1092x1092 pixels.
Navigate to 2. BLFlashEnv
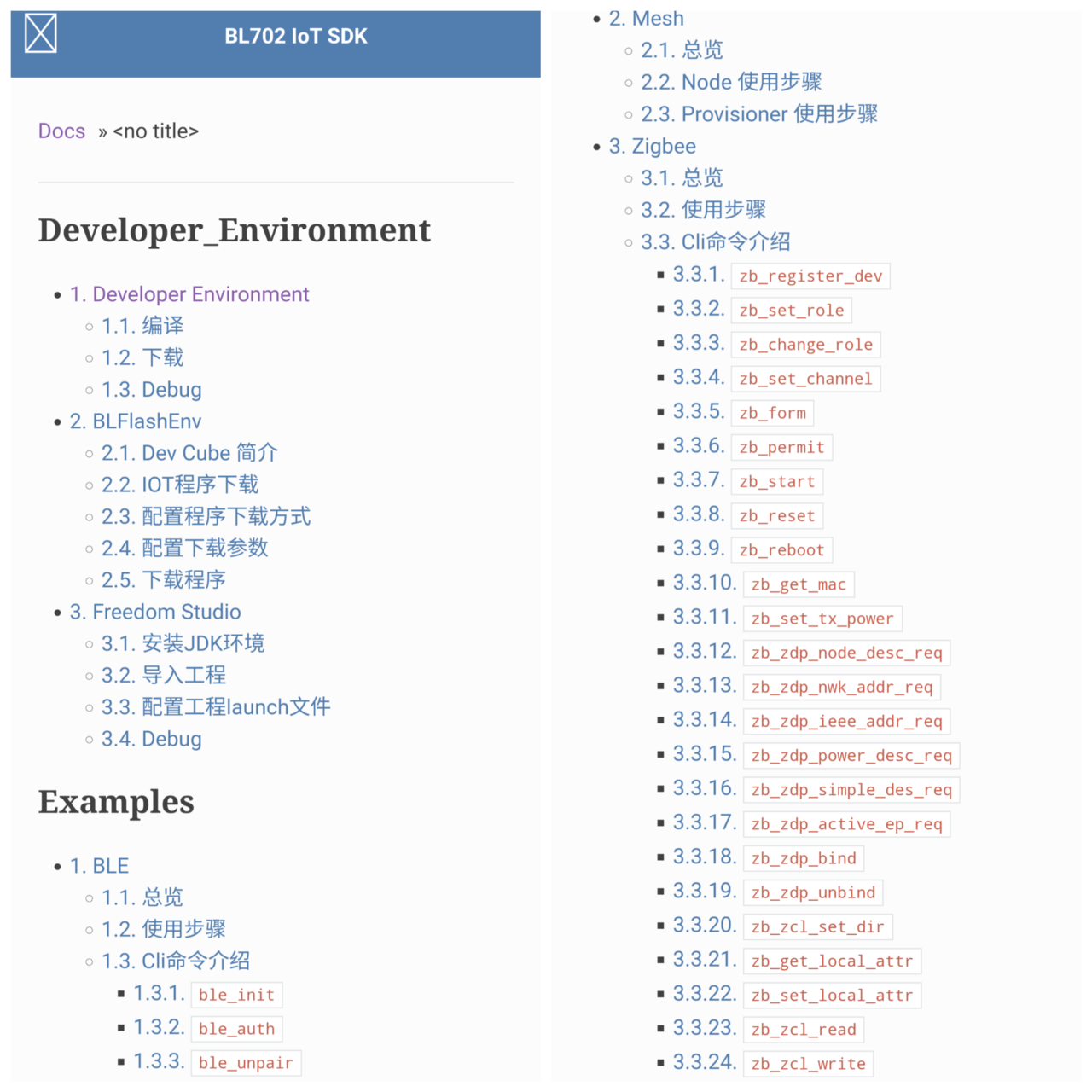(135, 421)
